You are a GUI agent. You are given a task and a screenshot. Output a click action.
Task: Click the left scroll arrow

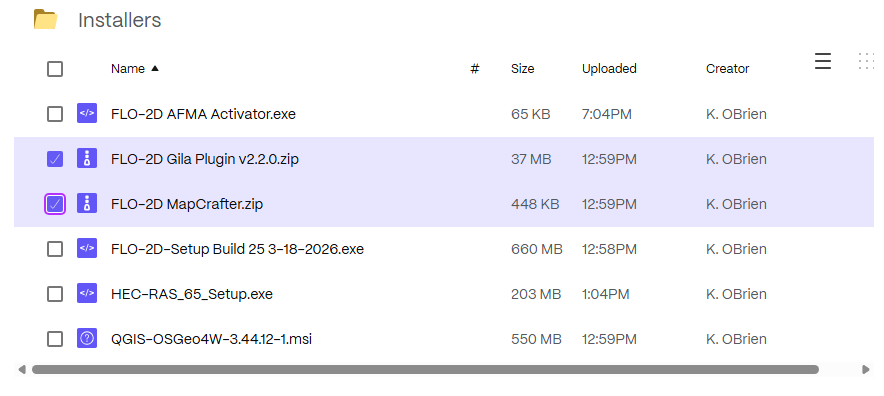pos(22,369)
